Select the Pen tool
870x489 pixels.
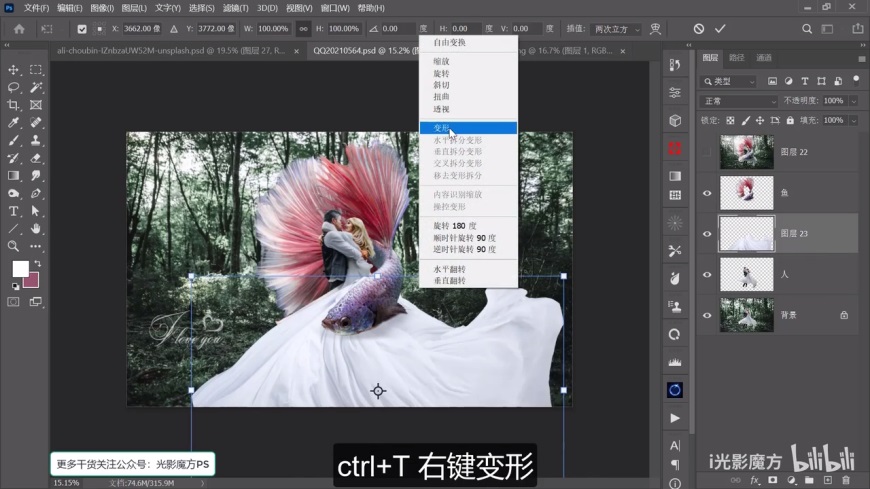[x=36, y=194]
